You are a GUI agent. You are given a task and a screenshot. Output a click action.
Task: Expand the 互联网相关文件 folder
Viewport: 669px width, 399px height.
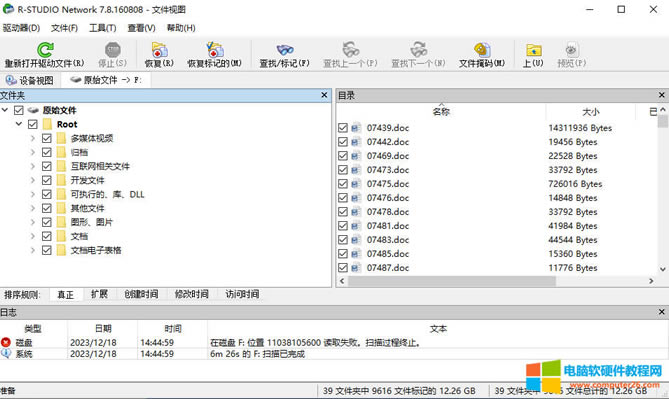coord(33,166)
